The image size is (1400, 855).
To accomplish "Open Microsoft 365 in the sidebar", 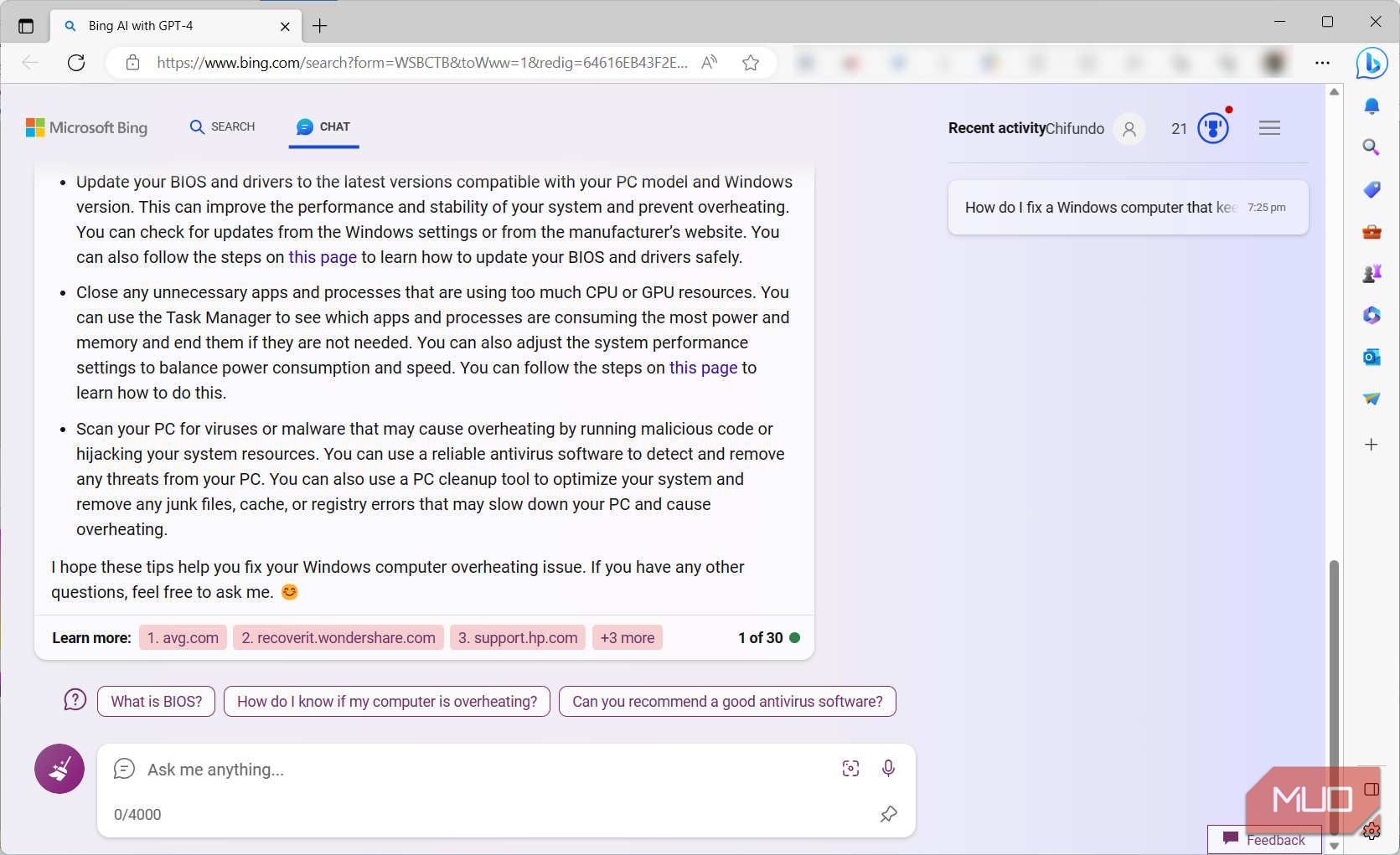I will pyautogui.click(x=1372, y=315).
